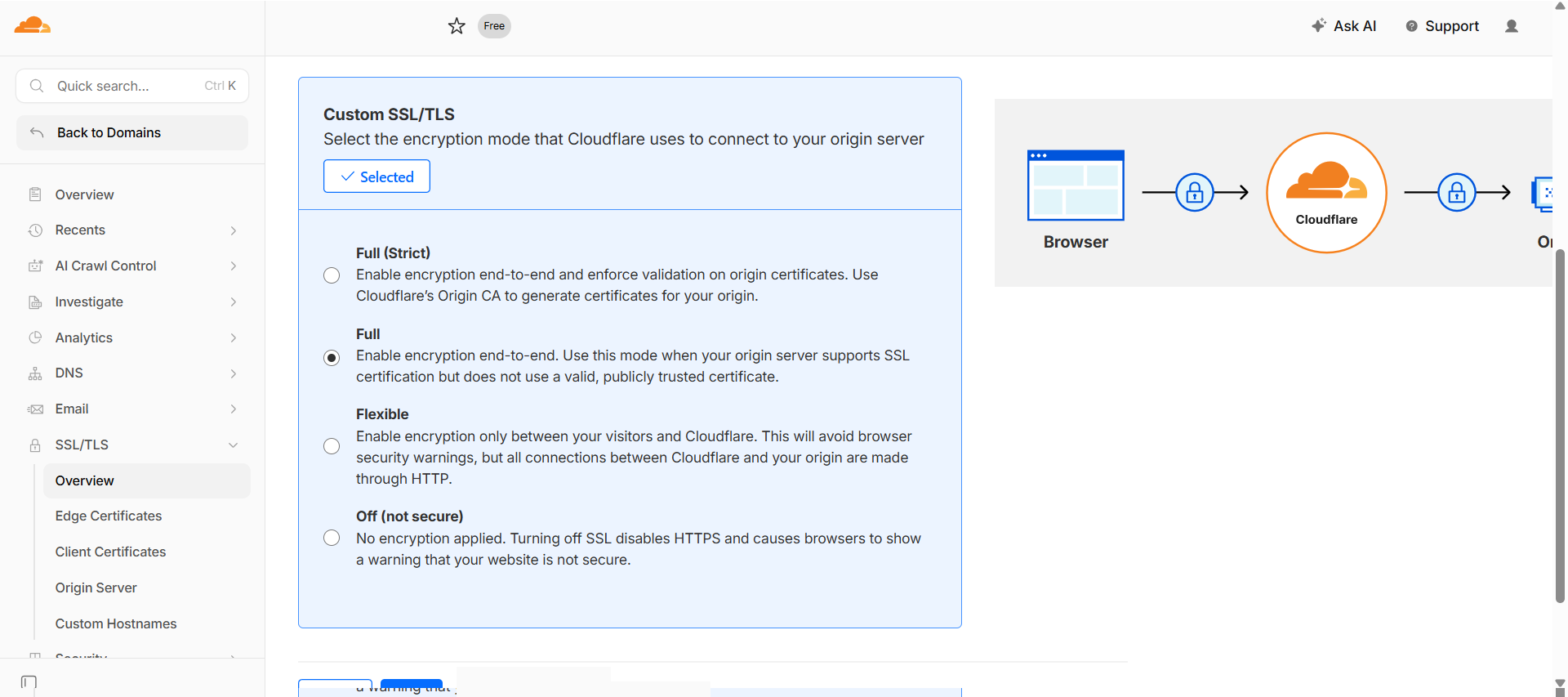1568x697 pixels.
Task: Click the AI Crawl Control icon
Action: [35, 266]
